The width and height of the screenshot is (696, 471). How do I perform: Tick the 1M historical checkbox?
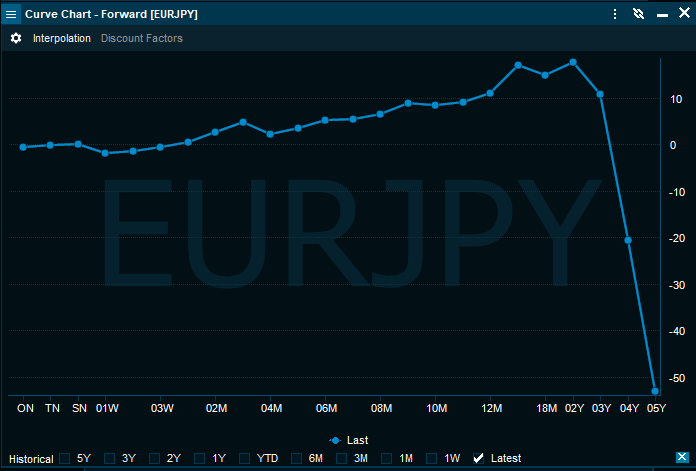(x=388, y=458)
